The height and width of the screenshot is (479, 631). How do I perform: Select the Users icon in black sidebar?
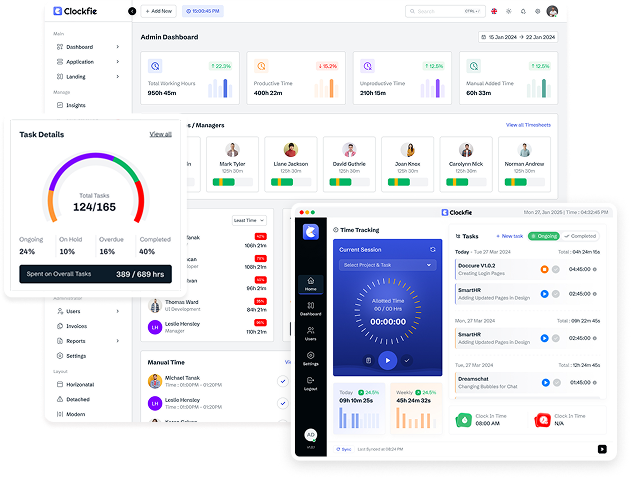click(310, 333)
